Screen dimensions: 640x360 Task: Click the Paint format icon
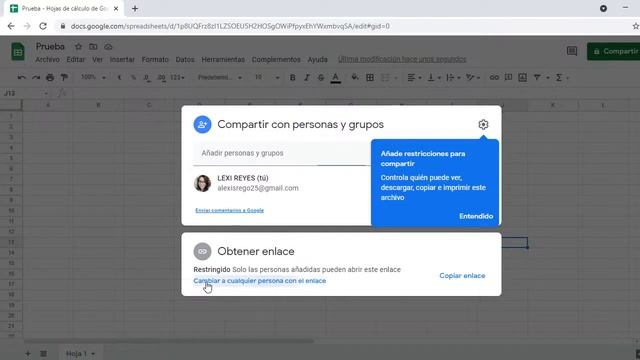64,78
